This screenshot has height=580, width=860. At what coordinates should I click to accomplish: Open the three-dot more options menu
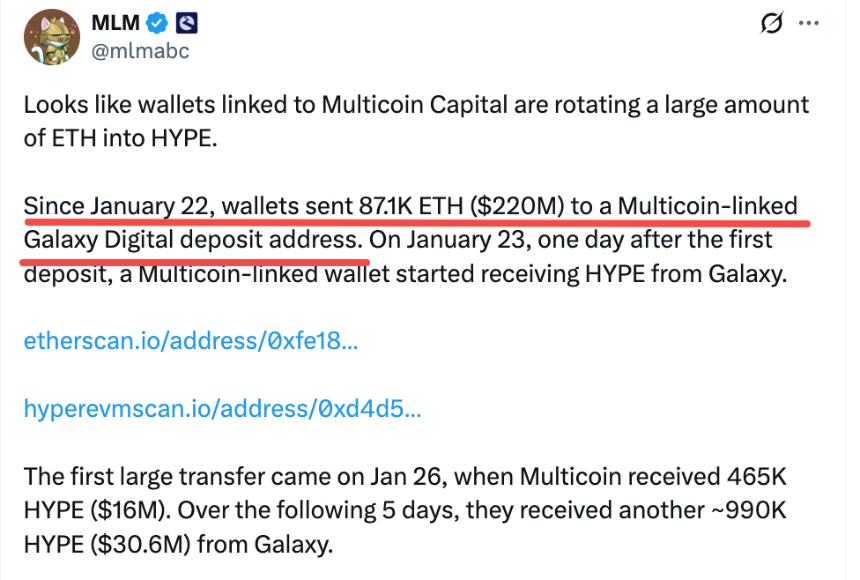(x=808, y=22)
